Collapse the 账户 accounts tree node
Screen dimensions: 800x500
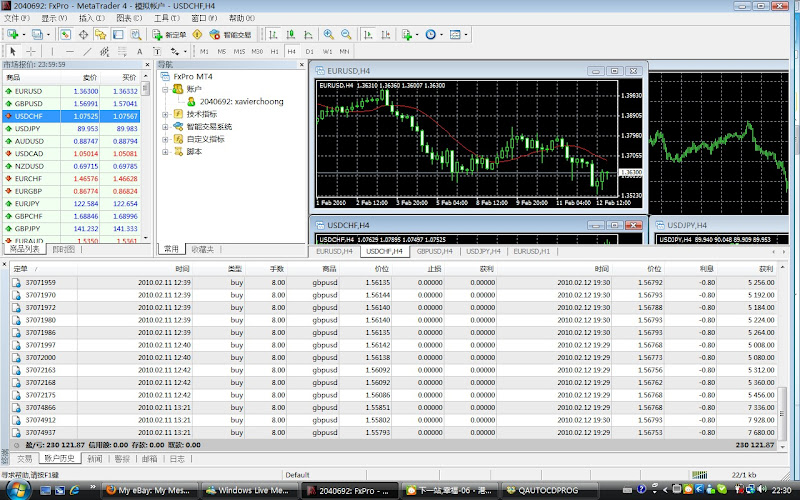tap(164, 88)
